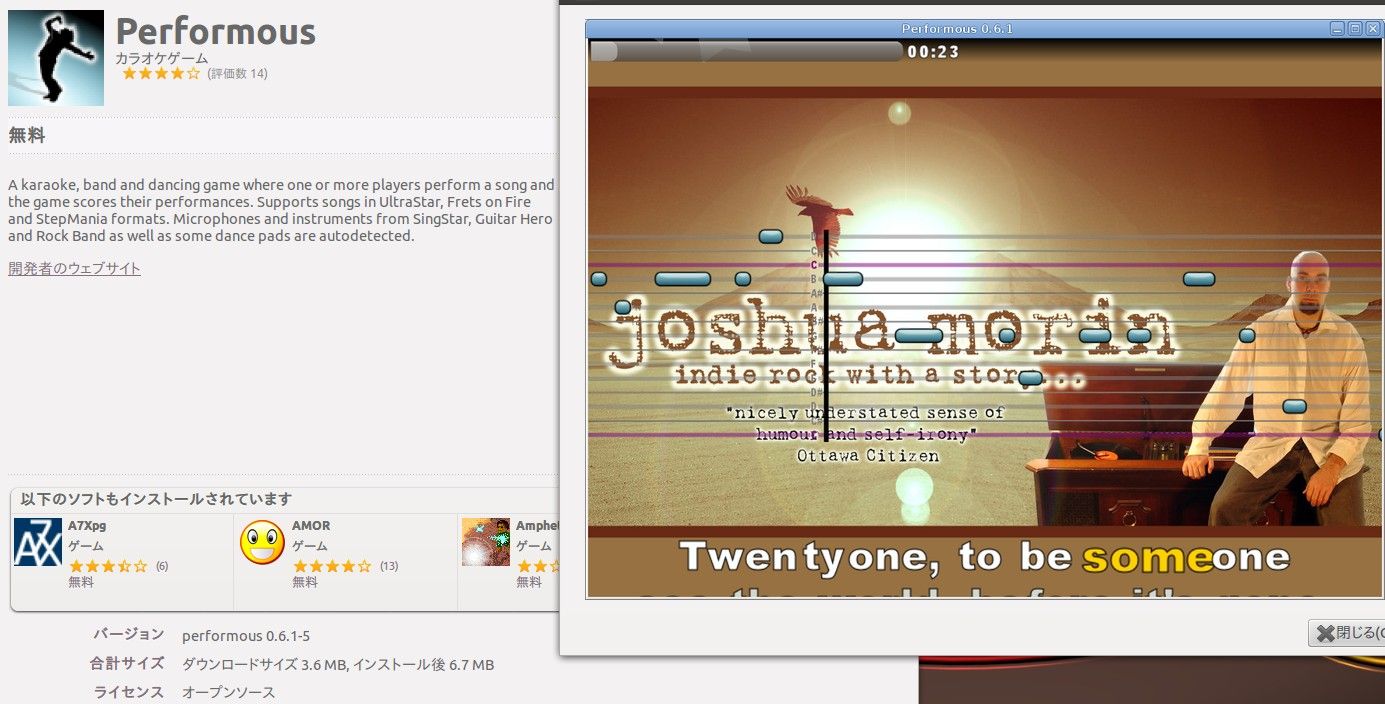1385x704 pixels.
Task: Click the 開発者のウェブサイト link
Action: coord(74,268)
